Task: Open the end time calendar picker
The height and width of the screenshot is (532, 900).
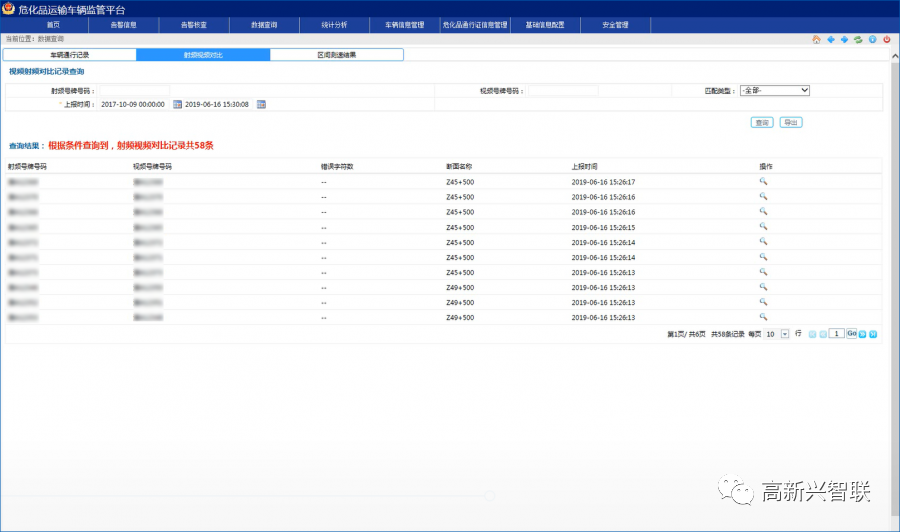Action: [261, 104]
